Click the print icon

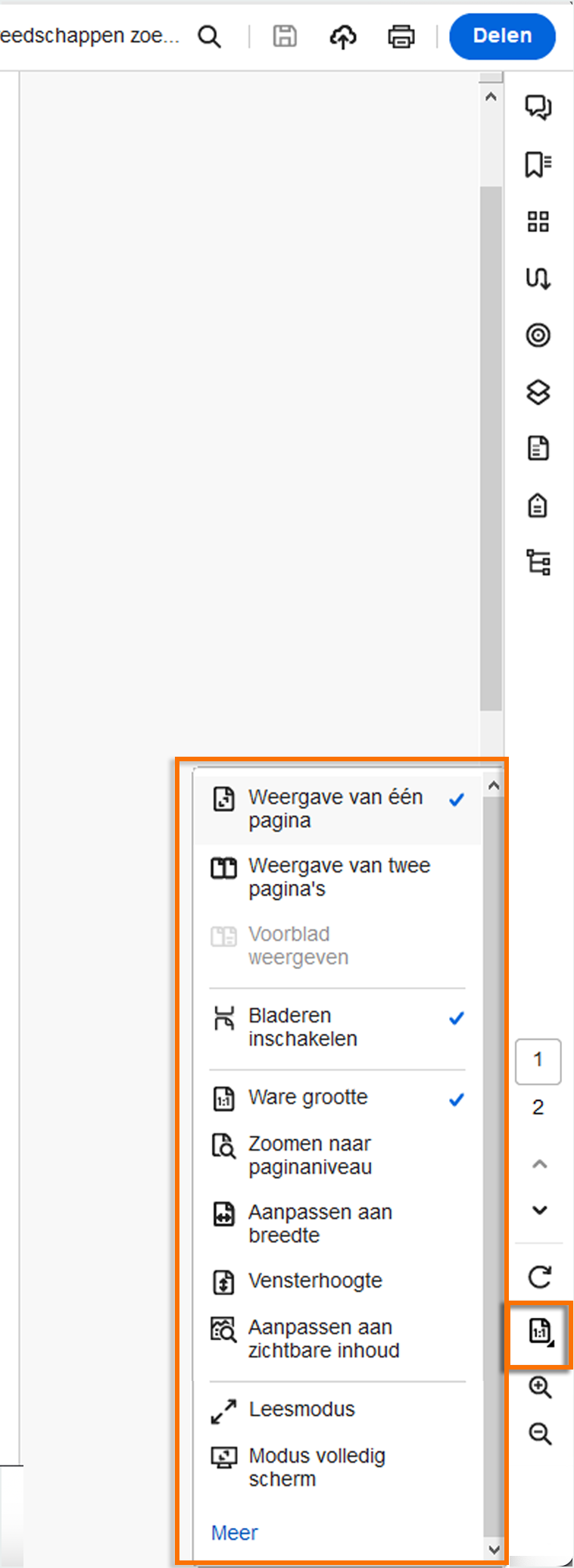pyautogui.click(x=401, y=36)
